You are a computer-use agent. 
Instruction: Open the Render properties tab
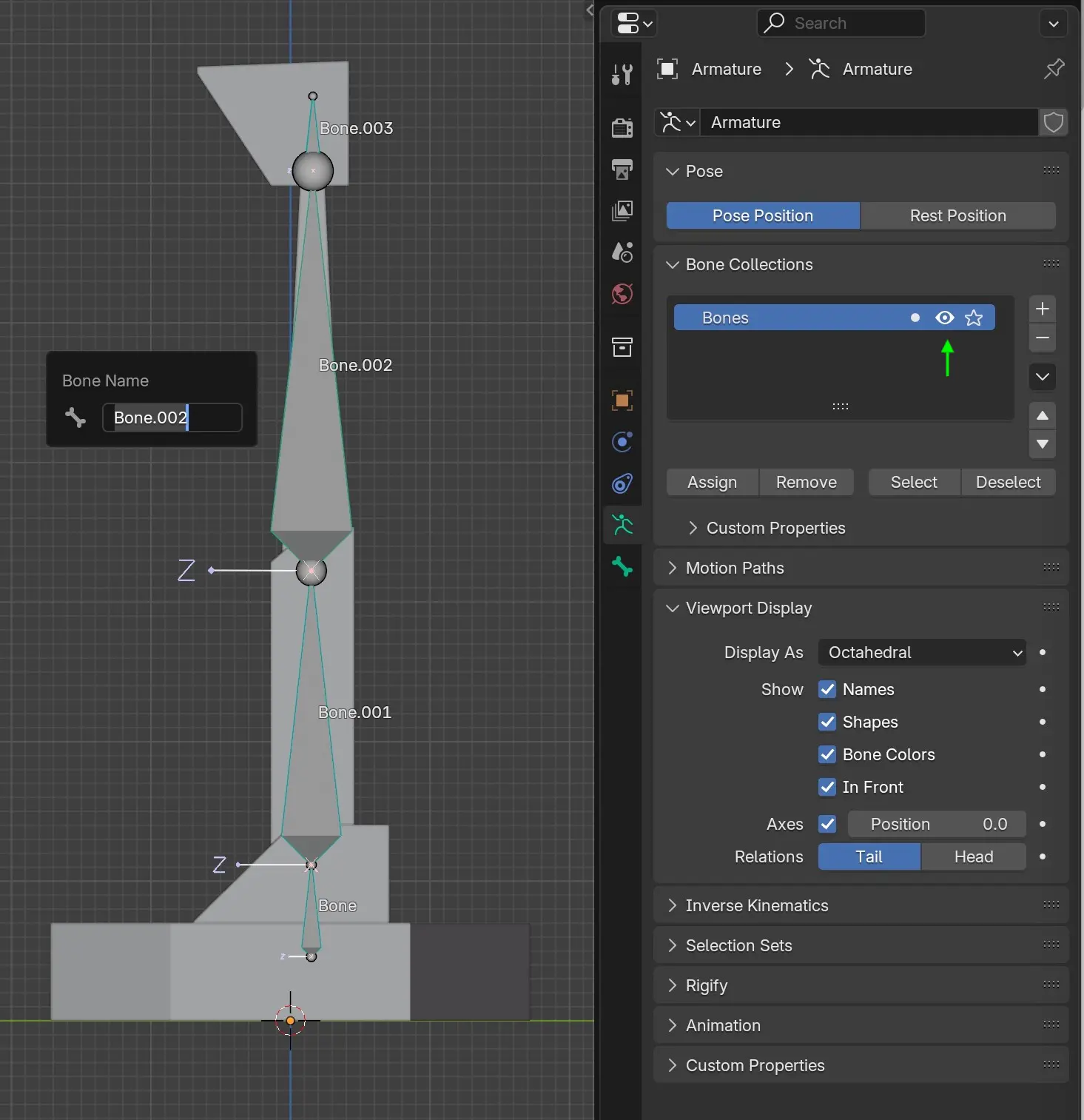(x=622, y=127)
